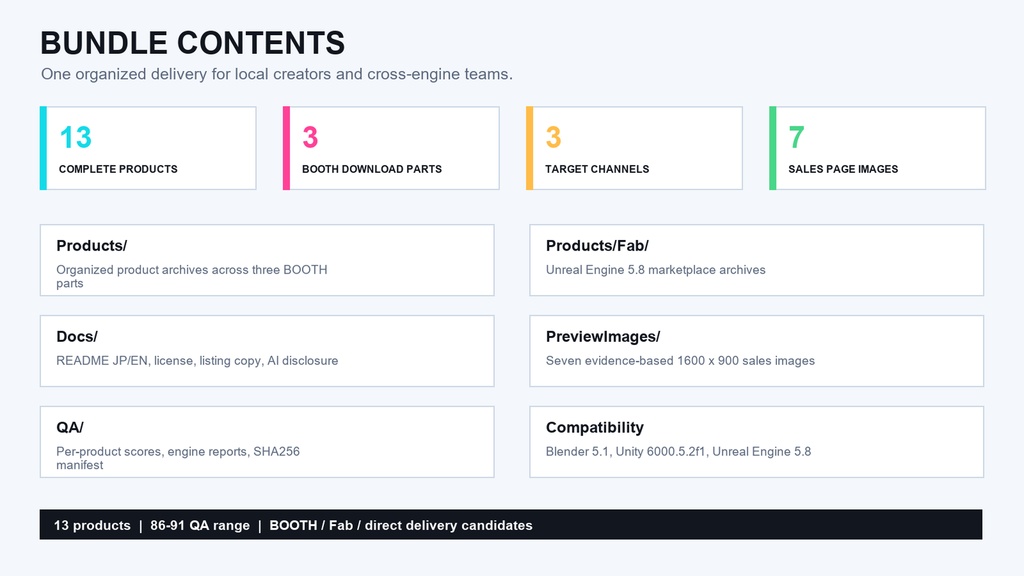Click the large cyan number 13
Screen dimensions: 1024x576
click(x=76, y=137)
